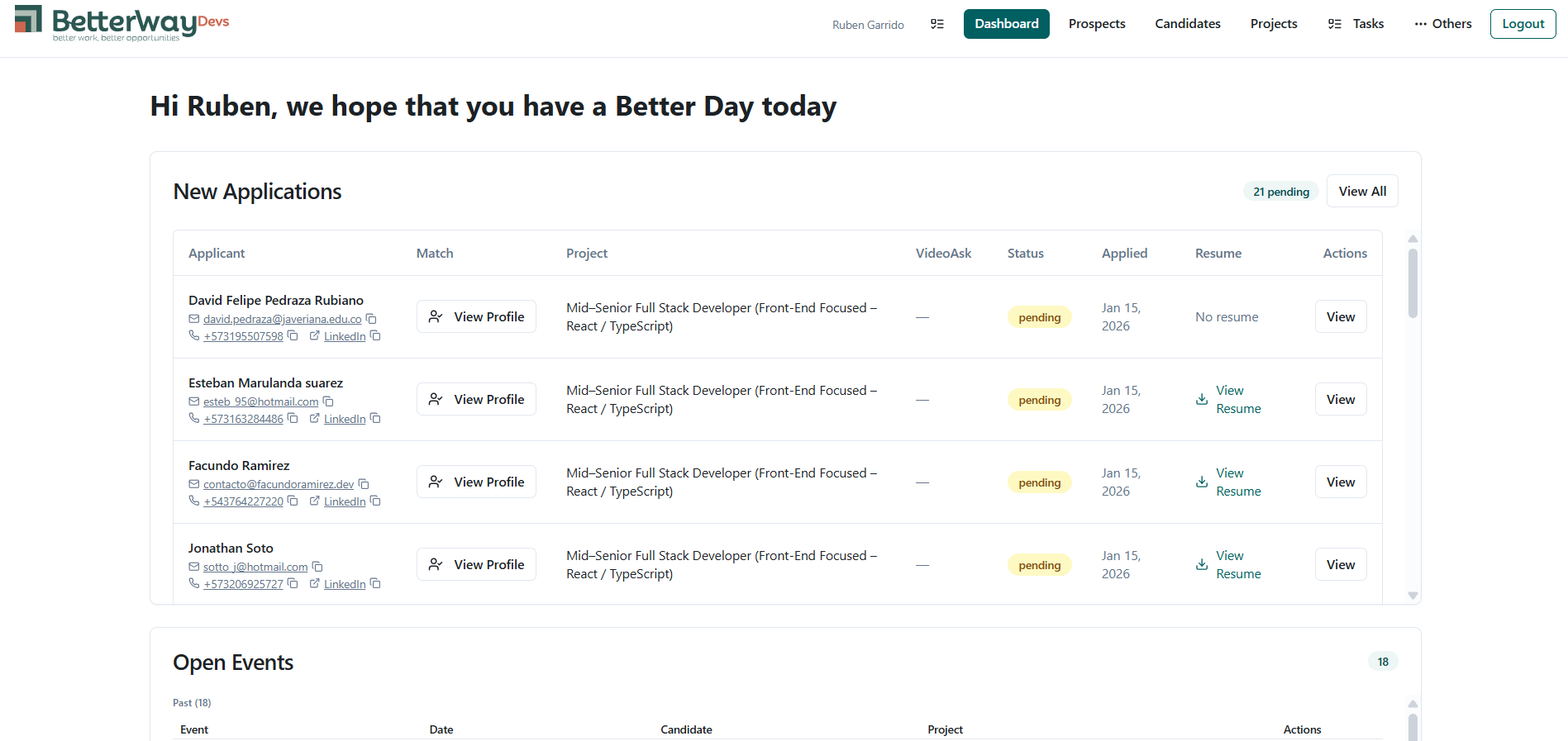Image resolution: width=1568 pixels, height=741 pixels.
Task: Copy Facundo Ramirez's LinkedIn link
Action: pos(375,501)
